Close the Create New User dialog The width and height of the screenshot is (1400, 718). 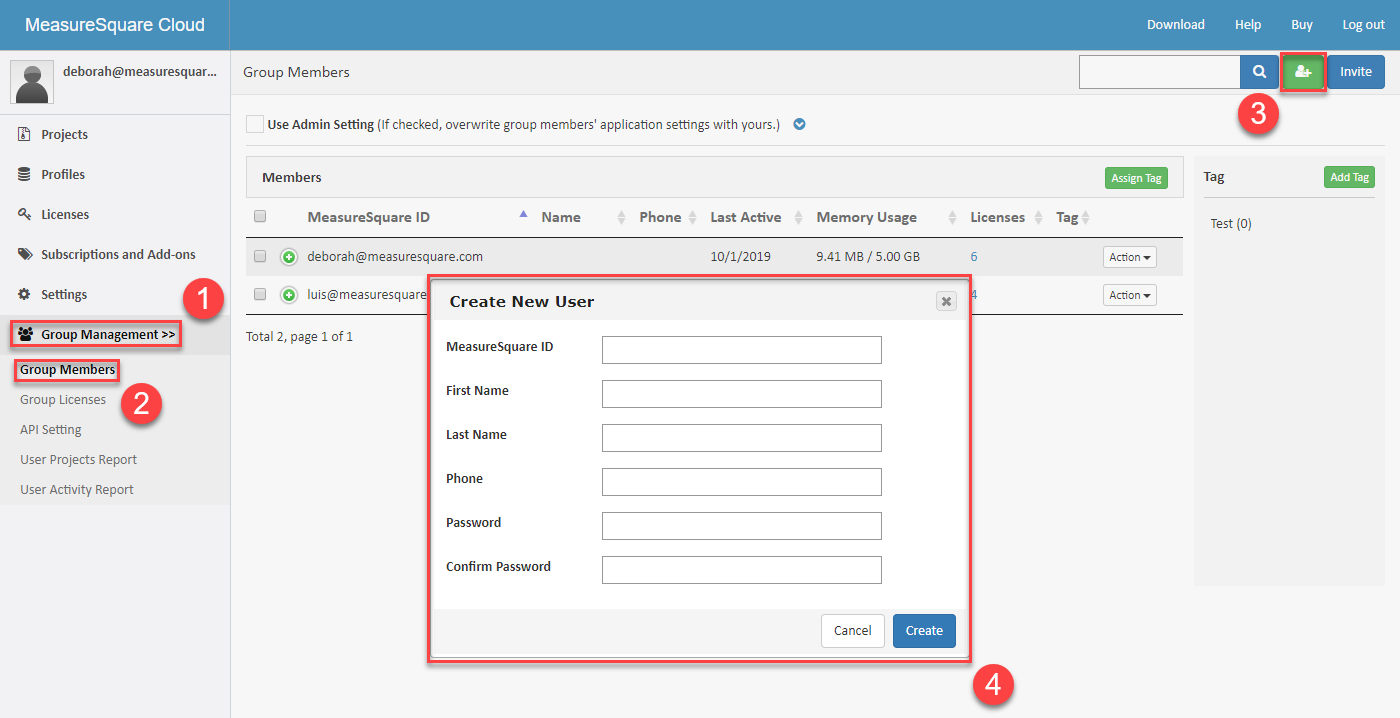pyautogui.click(x=946, y=301)
